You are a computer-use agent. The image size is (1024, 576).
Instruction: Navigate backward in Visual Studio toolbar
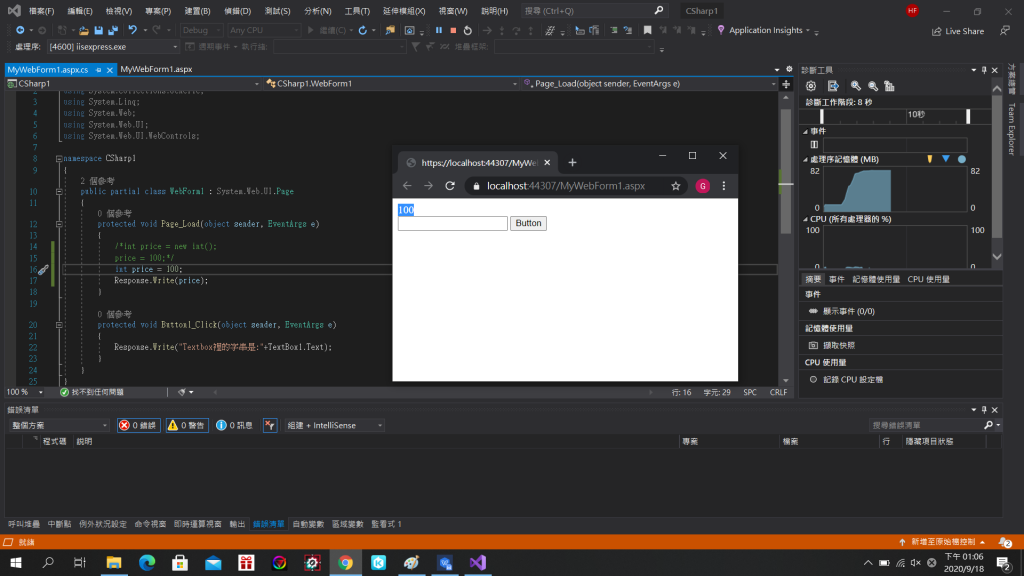click(x=20, y=30)
